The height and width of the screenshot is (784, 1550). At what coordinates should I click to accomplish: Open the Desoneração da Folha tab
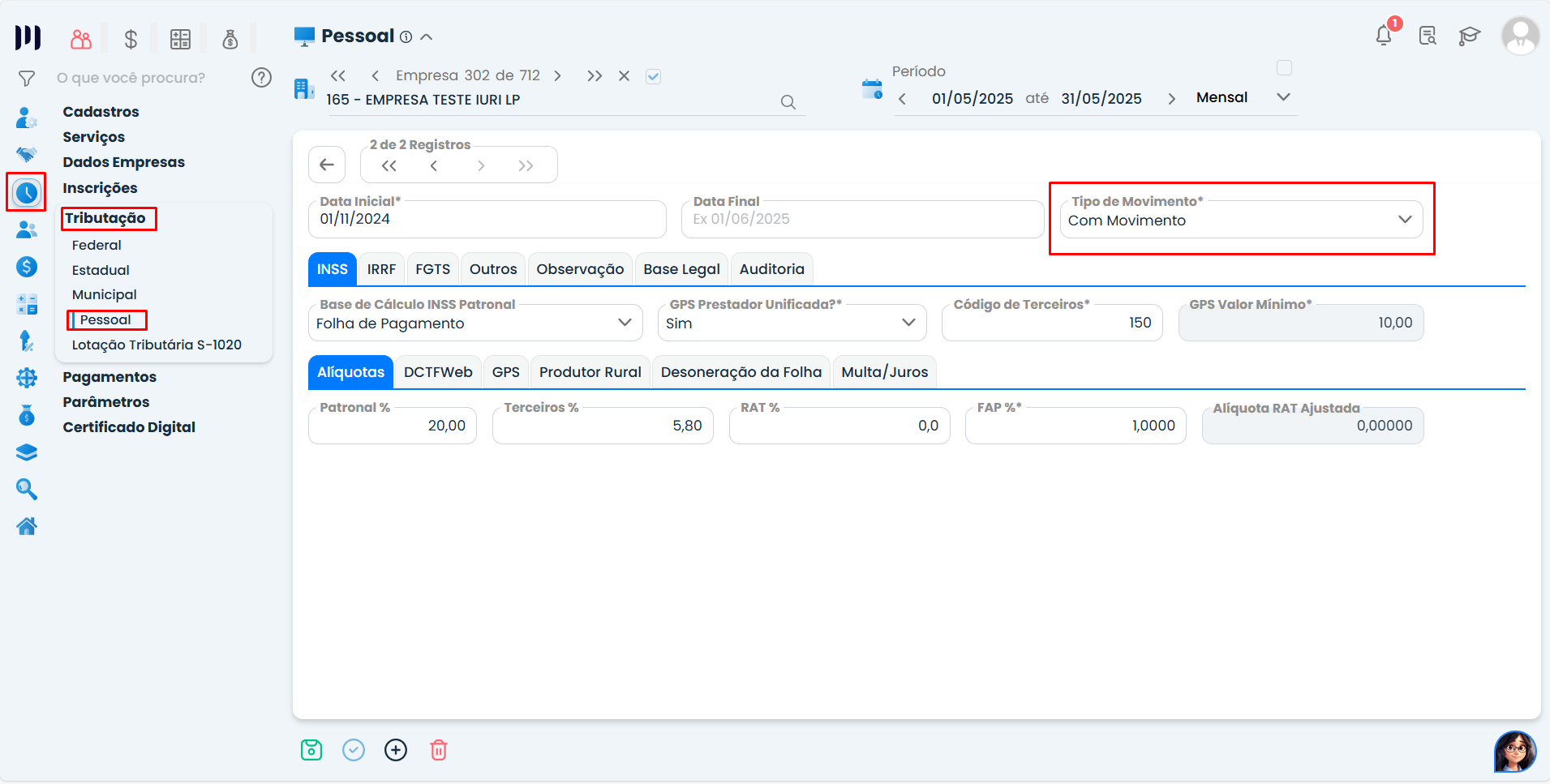[x=741, y=372]
